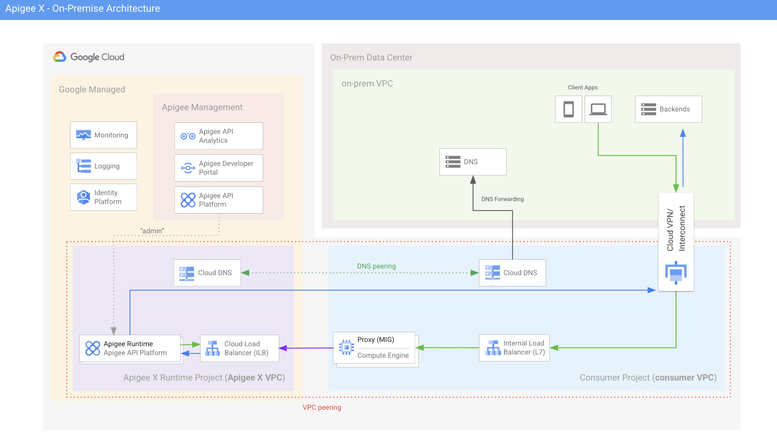Click the Cloud VPN/Interconnect gateway icon

pyautogui.click(x=675, y=273)
